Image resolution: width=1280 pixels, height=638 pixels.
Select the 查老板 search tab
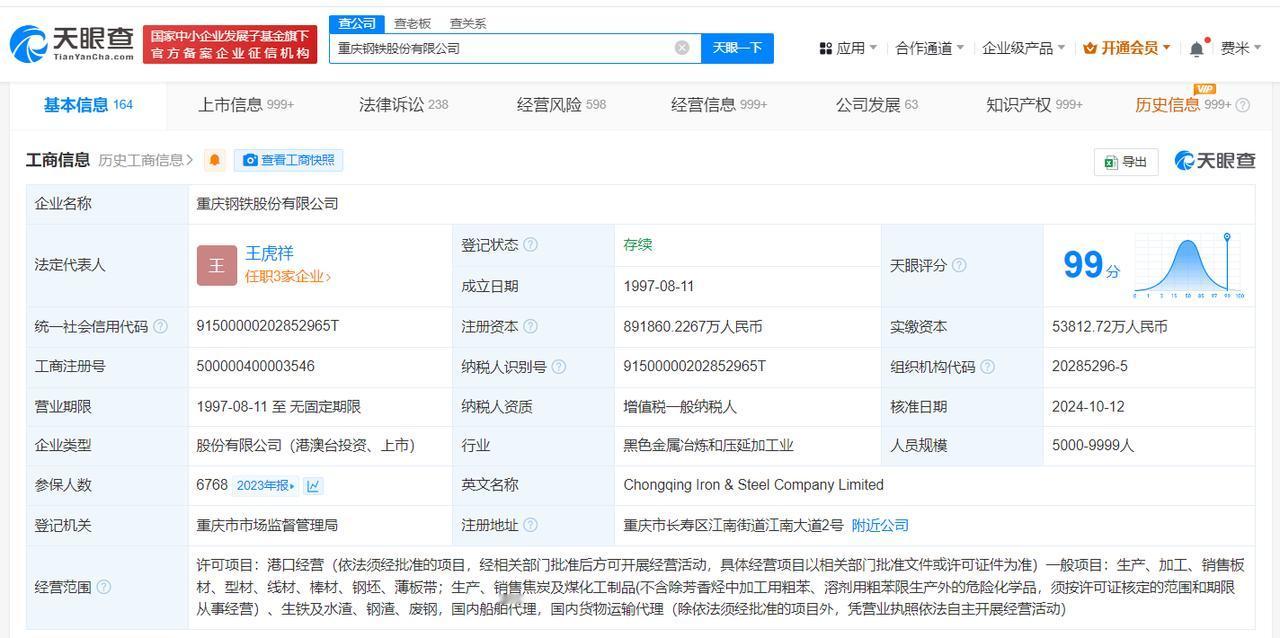tap(412, 23)
